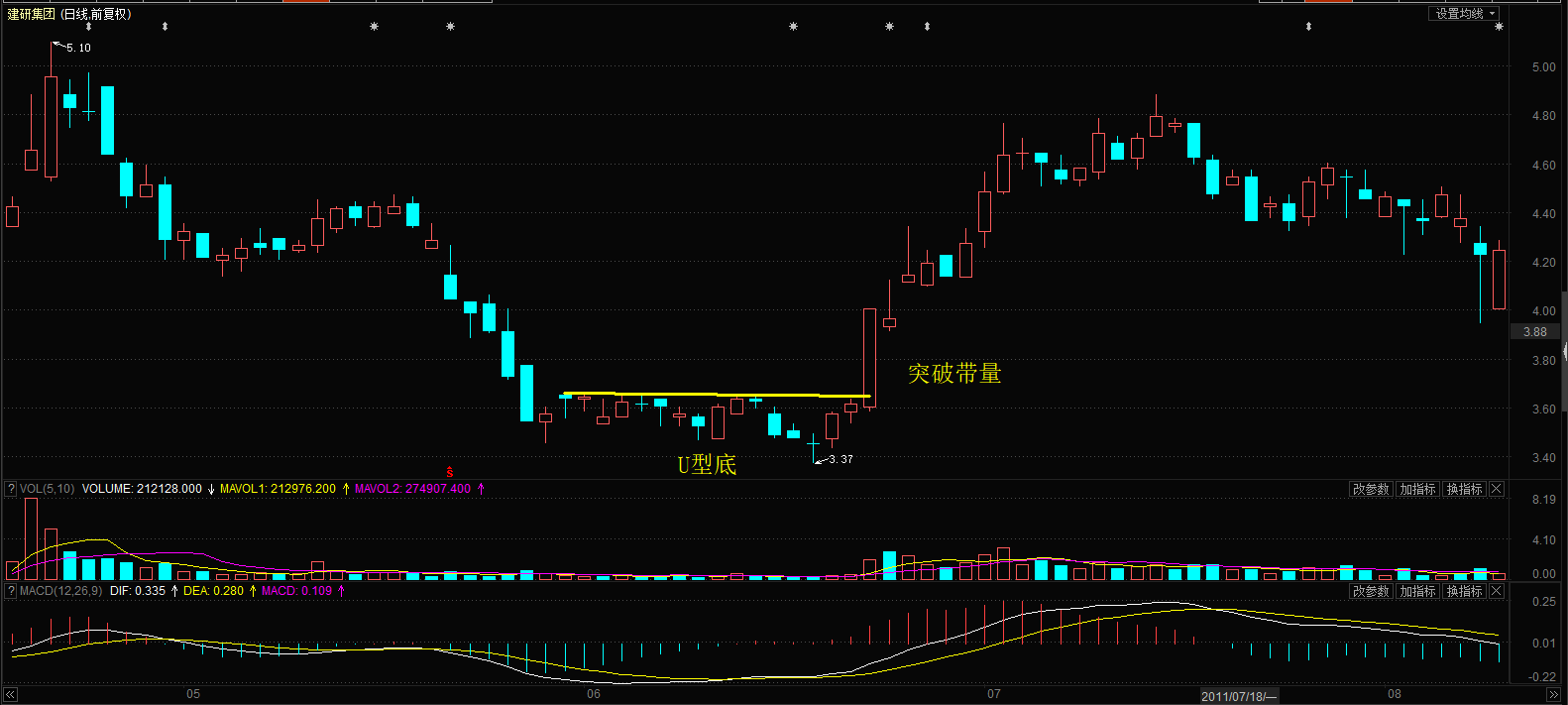Jump chart right with the double-arrow button

coord(1553,695)
